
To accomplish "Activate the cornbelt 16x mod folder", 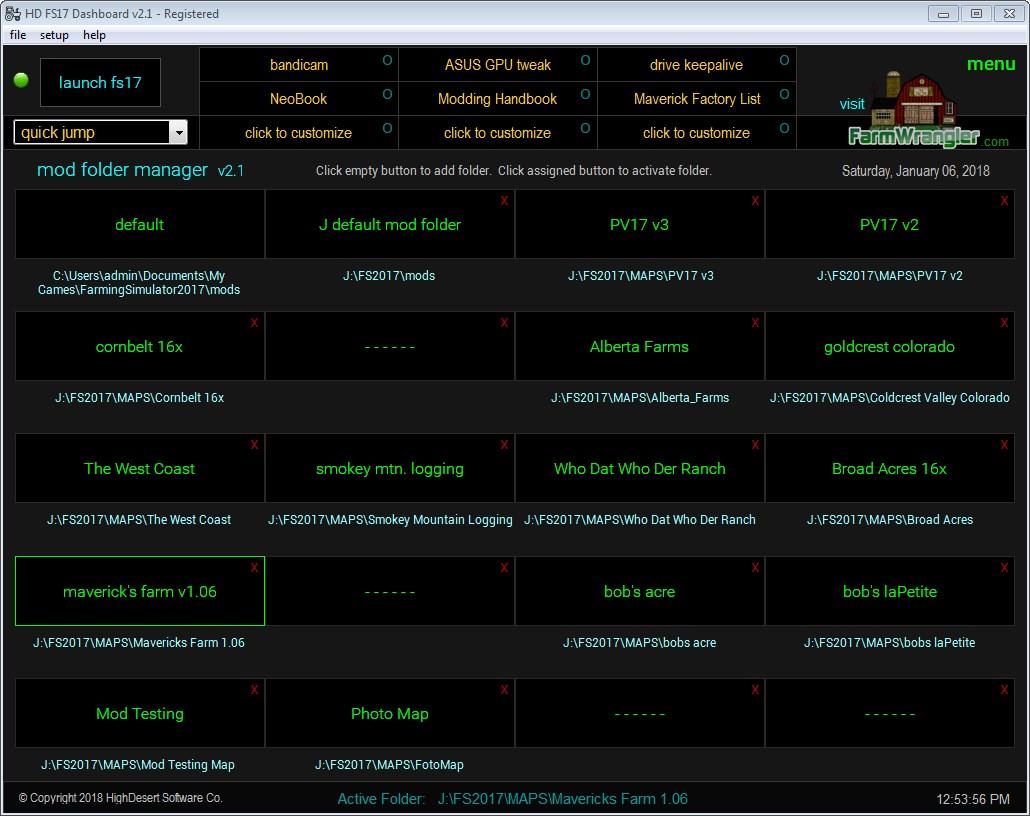I will 139,347.
